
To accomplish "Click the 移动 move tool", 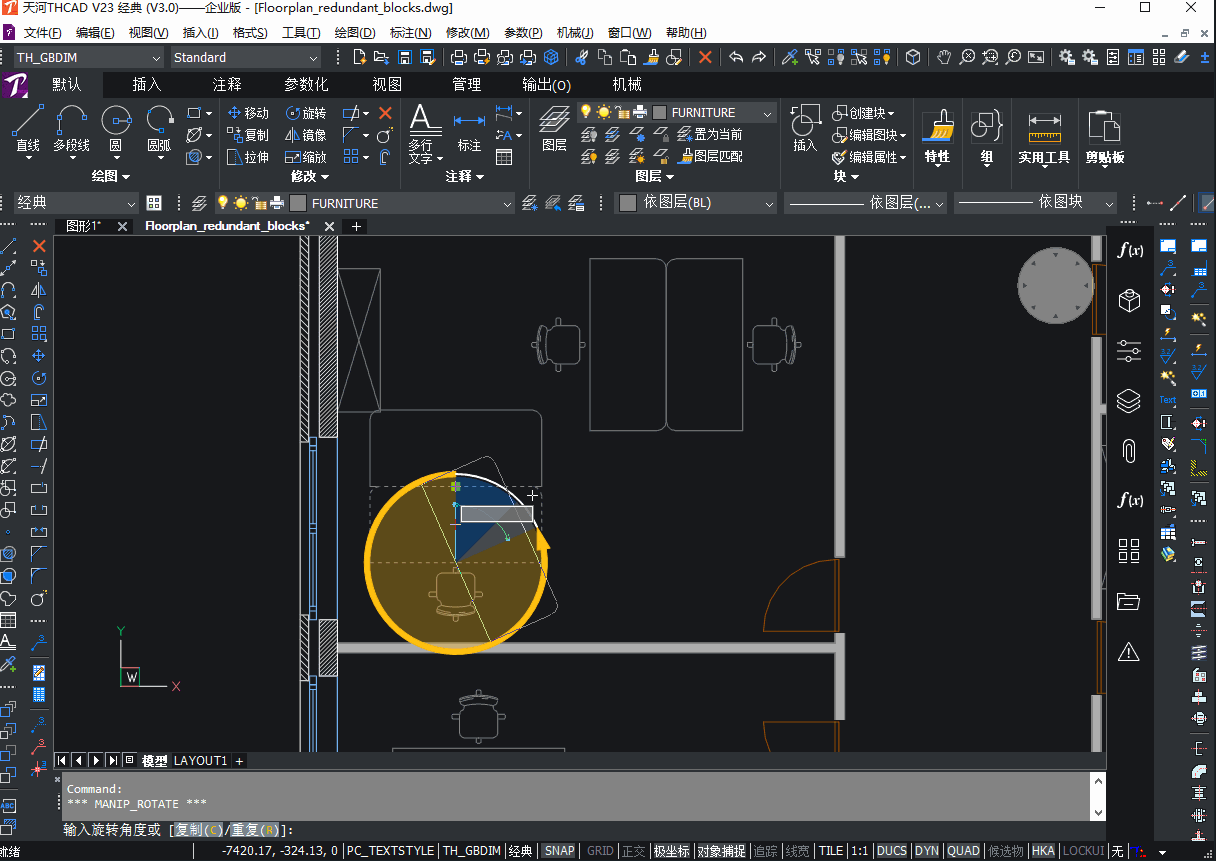I will 248,113.
